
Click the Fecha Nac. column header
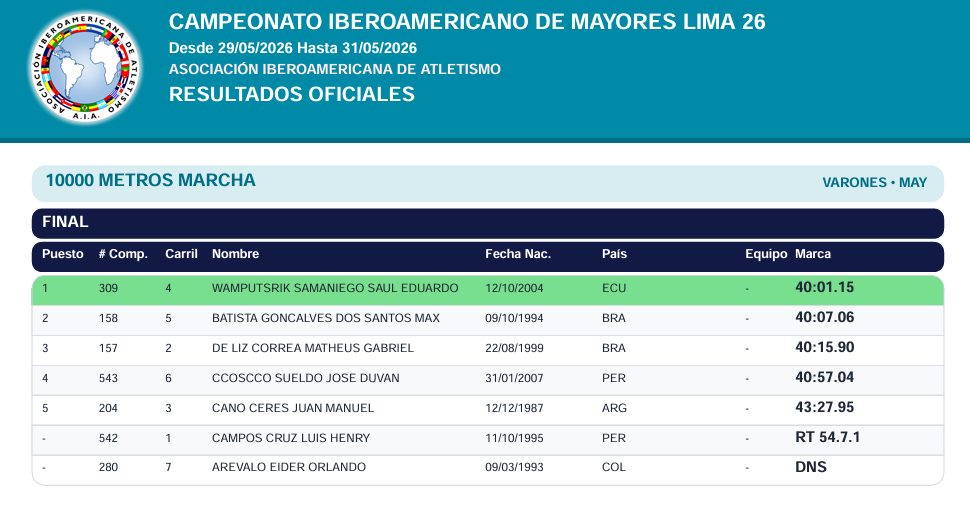click(518, 254)
